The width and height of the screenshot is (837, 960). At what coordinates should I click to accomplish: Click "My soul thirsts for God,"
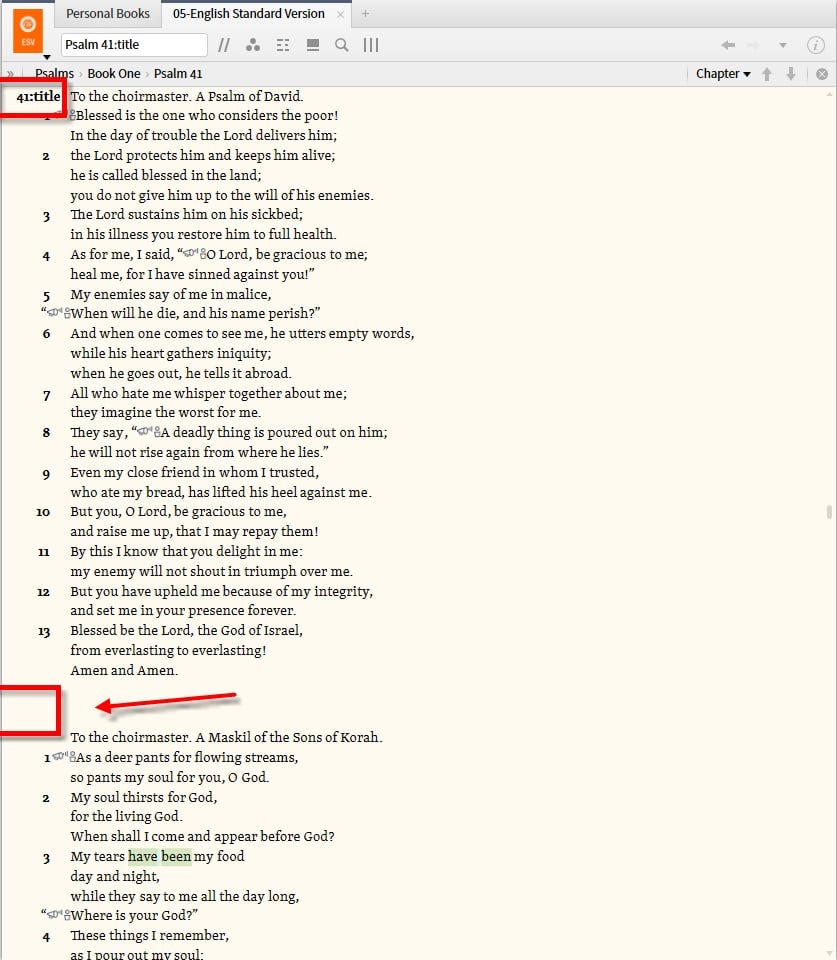[x=144, y=797]
